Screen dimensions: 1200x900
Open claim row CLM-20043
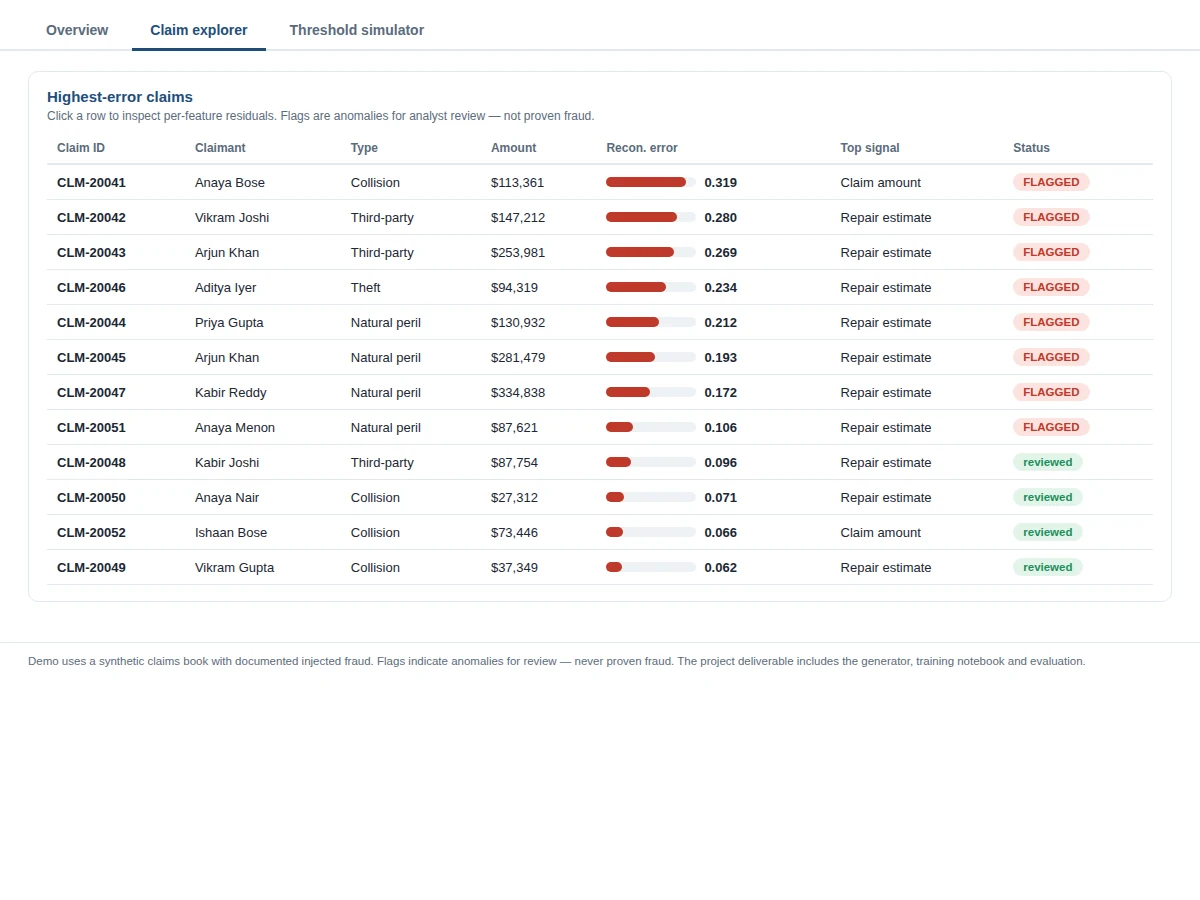(600, 252)
